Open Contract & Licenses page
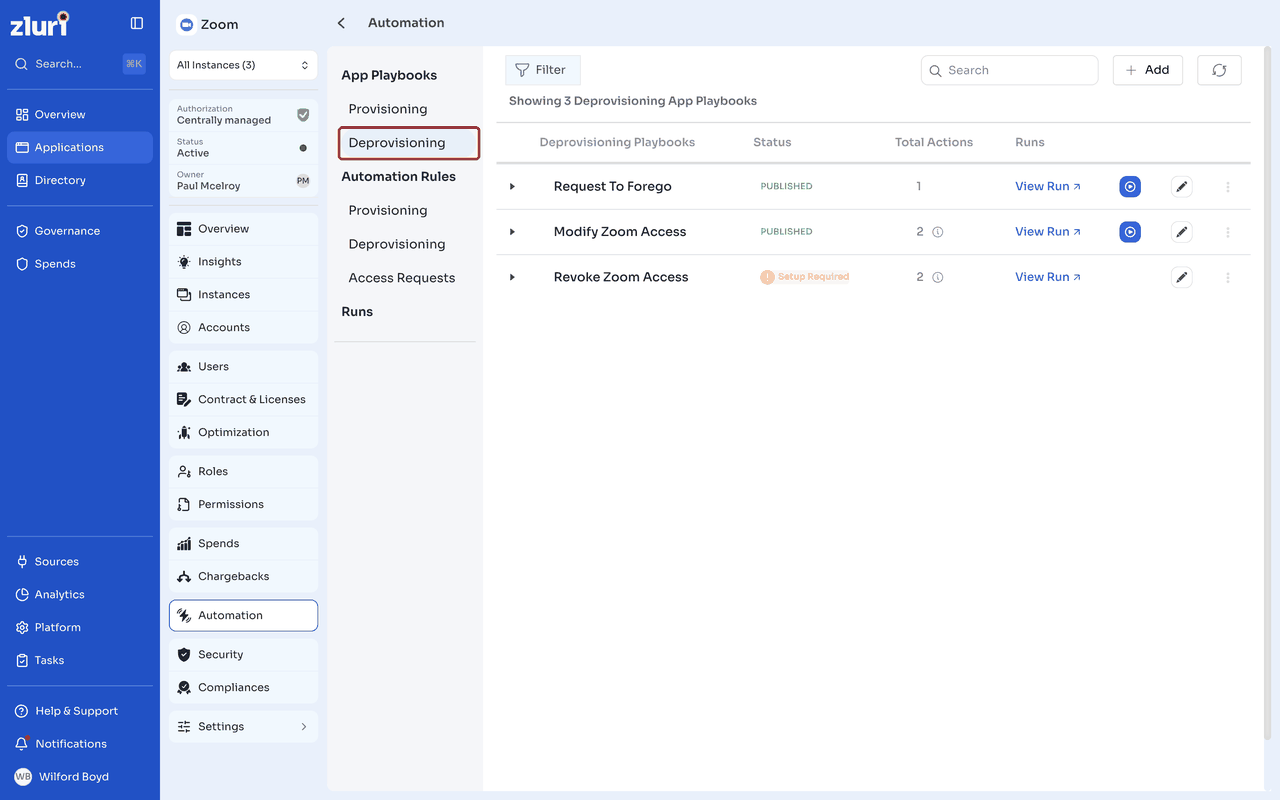Screen dimensions: 1280x800 tap(243, 400)
